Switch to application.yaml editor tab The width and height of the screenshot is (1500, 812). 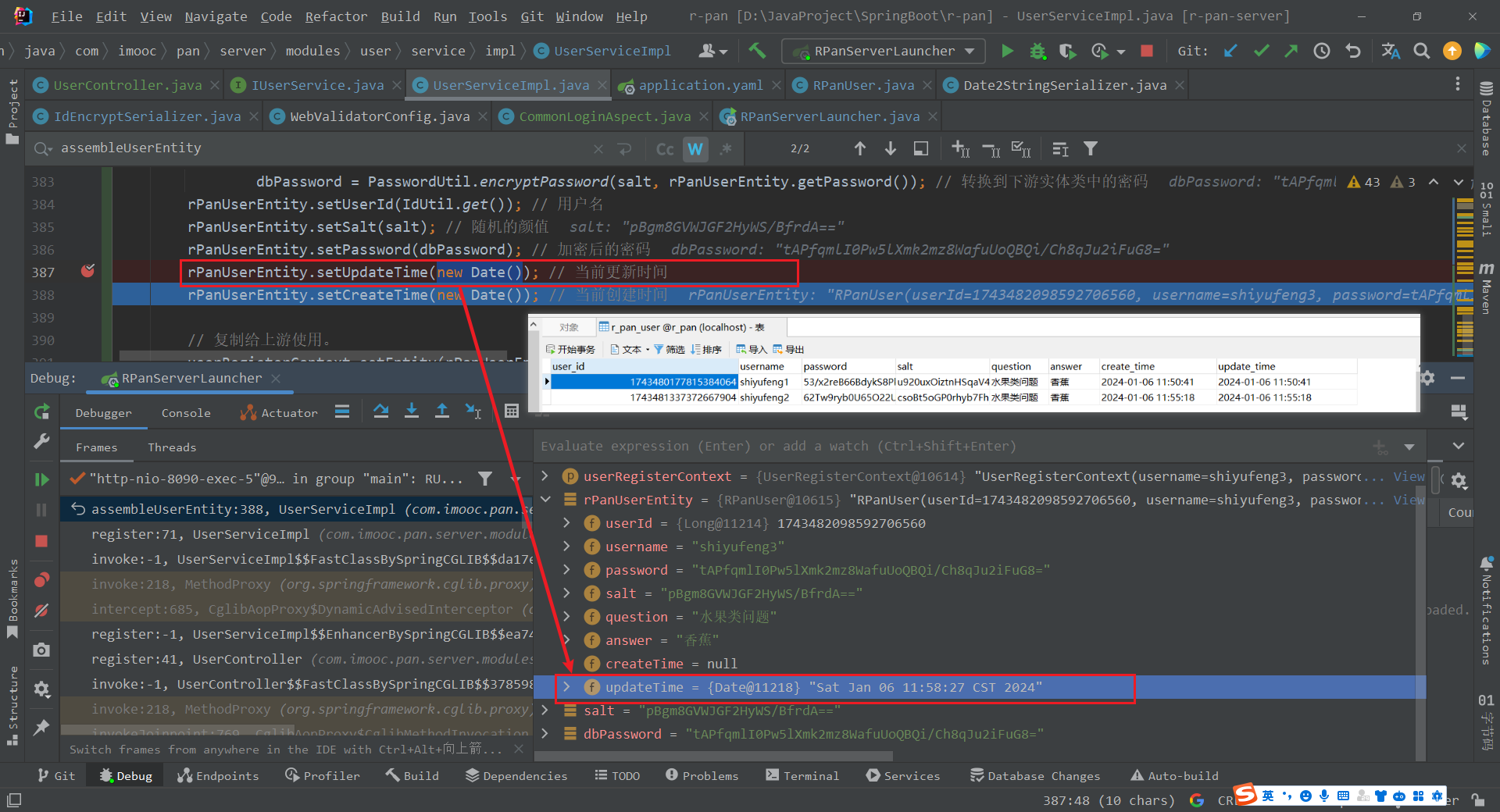[x=700, y=85]
